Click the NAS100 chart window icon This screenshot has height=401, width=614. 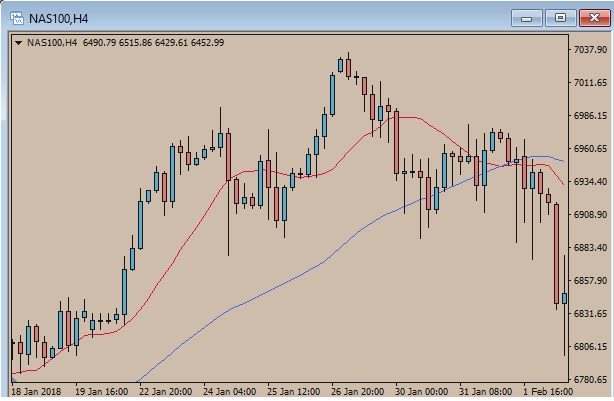pyautogui.click(x=17, y=18)
